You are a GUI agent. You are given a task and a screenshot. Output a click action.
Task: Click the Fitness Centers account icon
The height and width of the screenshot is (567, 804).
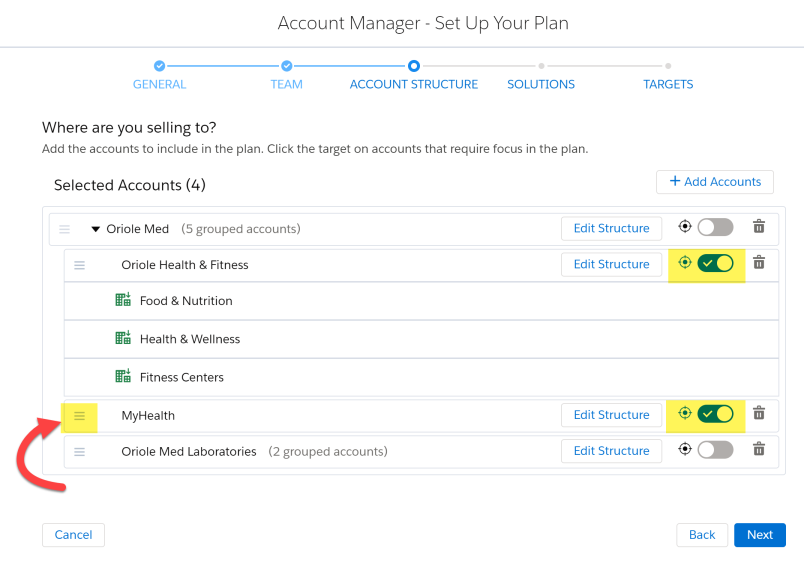123,376
